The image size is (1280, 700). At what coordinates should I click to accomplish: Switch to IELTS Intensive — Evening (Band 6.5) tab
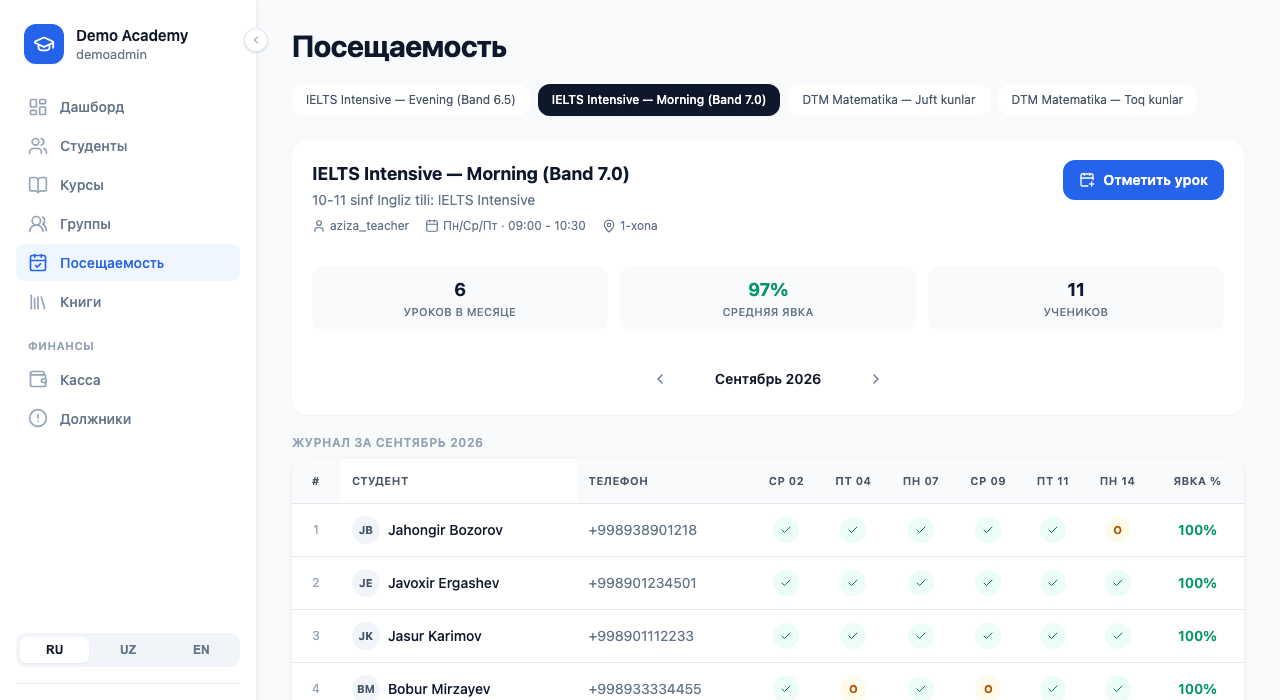[411, 100]
